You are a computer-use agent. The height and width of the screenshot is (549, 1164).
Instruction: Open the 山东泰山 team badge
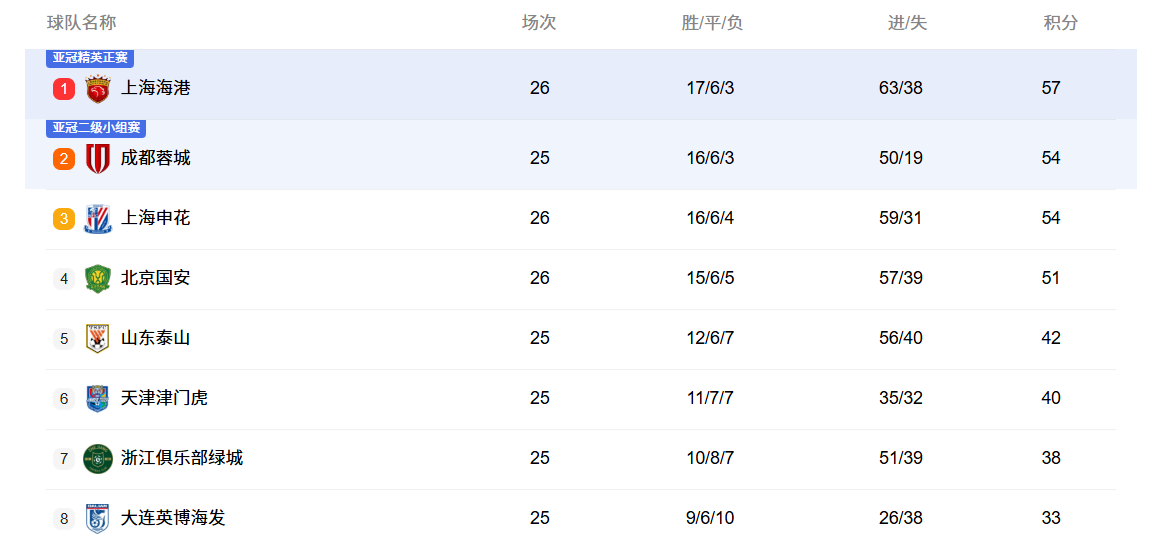click(x=97, y=338)
